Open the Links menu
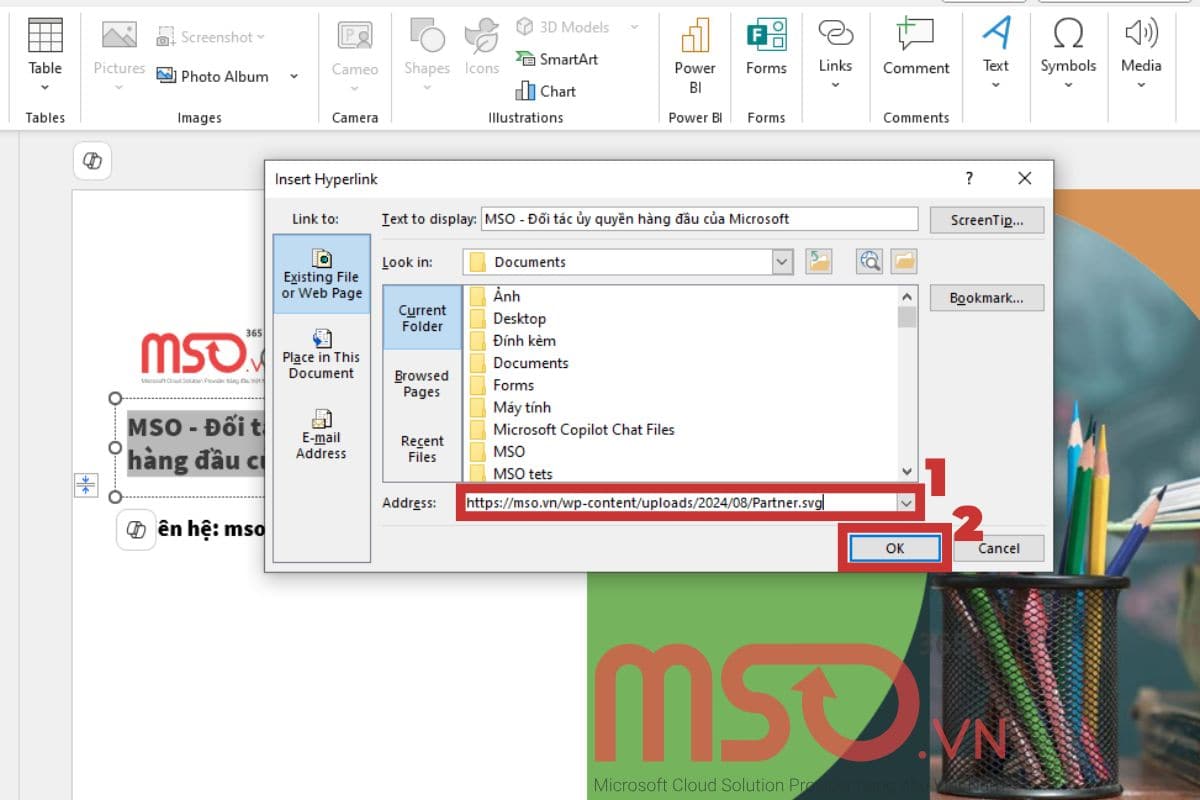This screenshot has height=800, width=1200. [x=835, y=55]
